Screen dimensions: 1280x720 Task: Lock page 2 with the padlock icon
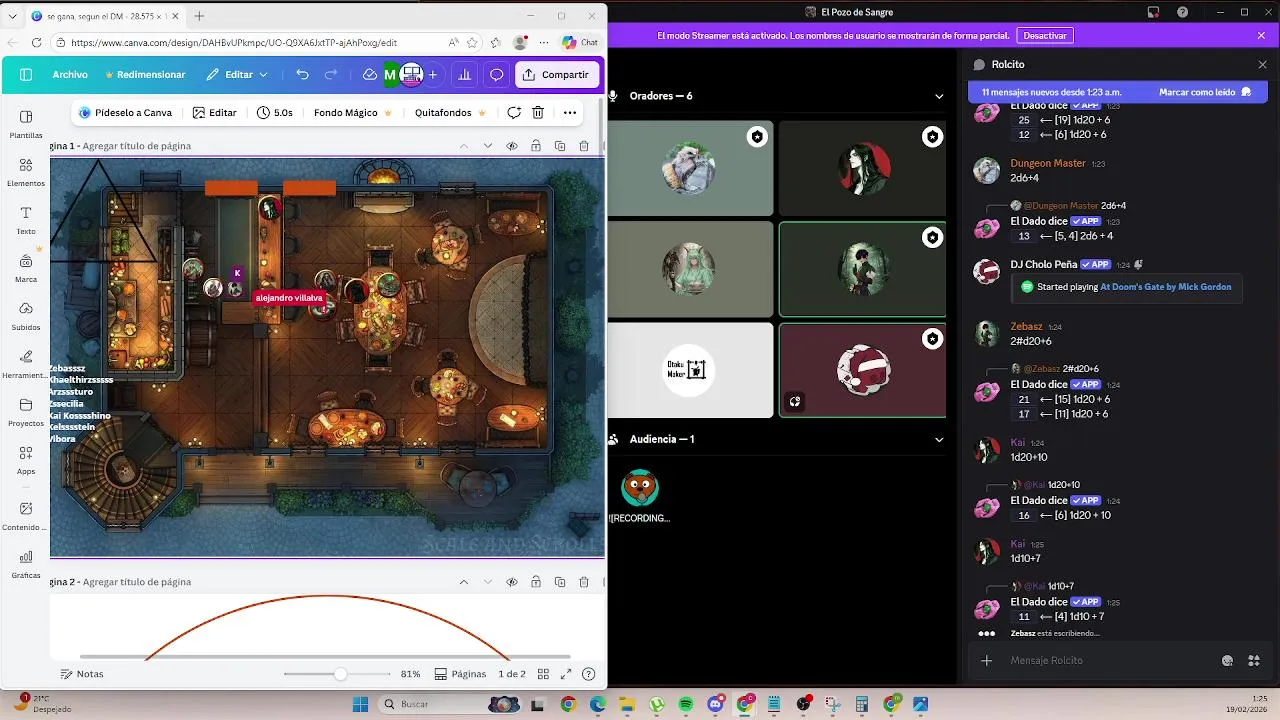pyautogui.click(x=536, y=582)
